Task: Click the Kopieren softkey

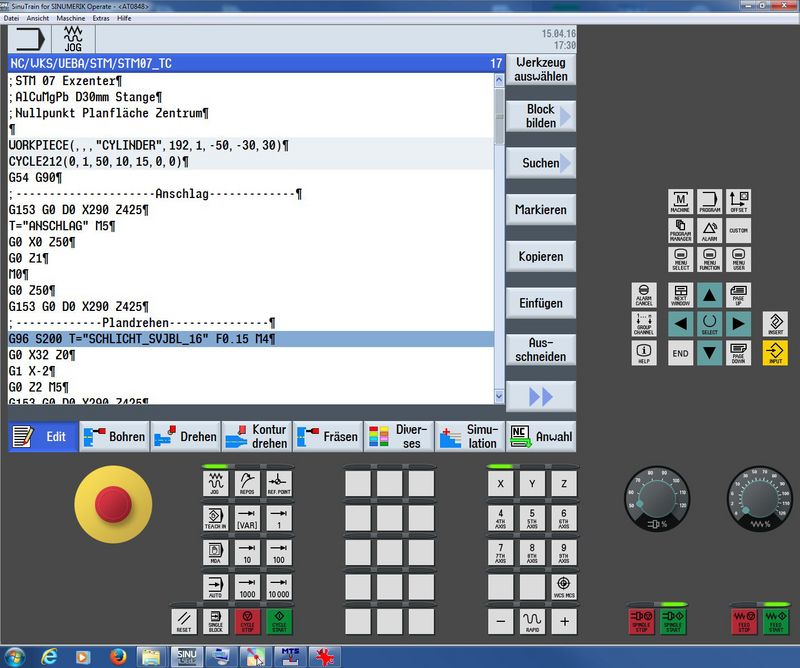Action: [540, 256]
